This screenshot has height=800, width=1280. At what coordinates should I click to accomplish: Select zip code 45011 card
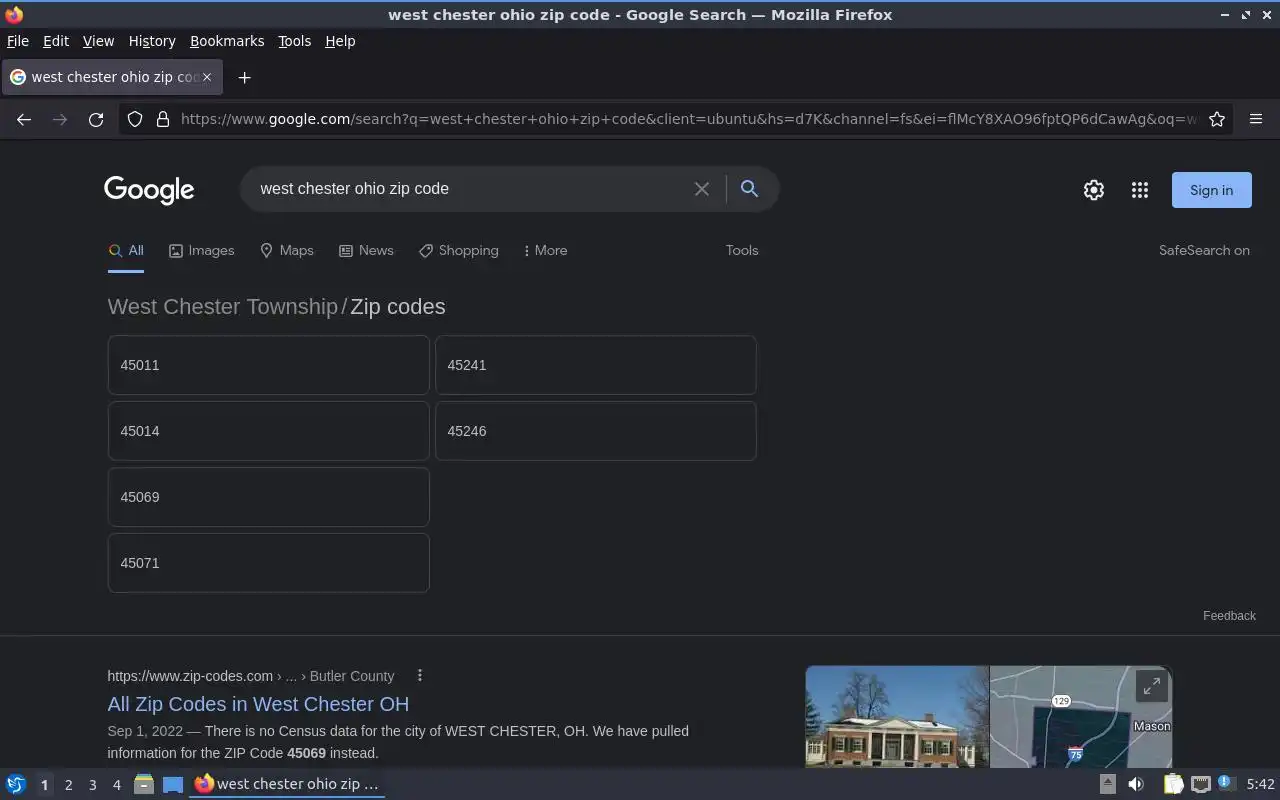click(268, 365)
